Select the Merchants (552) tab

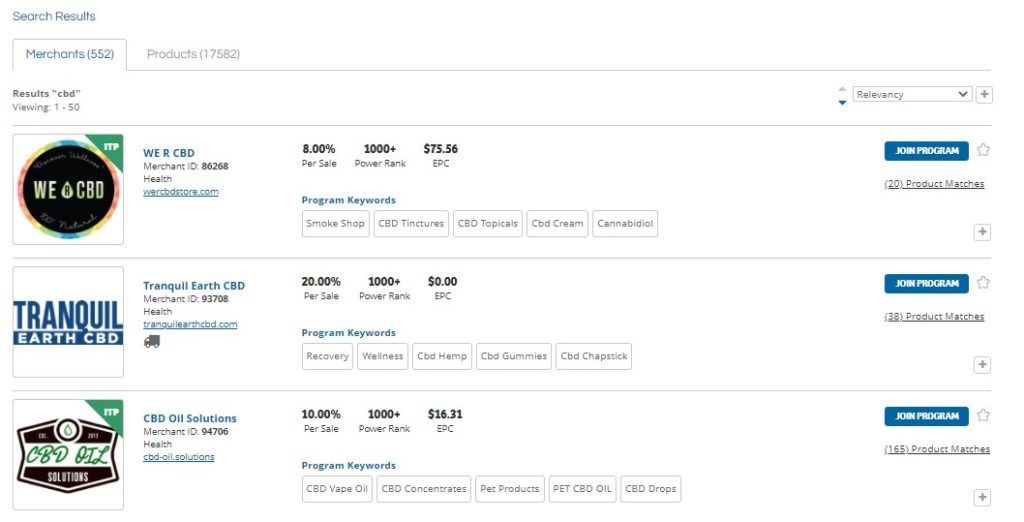69,54
